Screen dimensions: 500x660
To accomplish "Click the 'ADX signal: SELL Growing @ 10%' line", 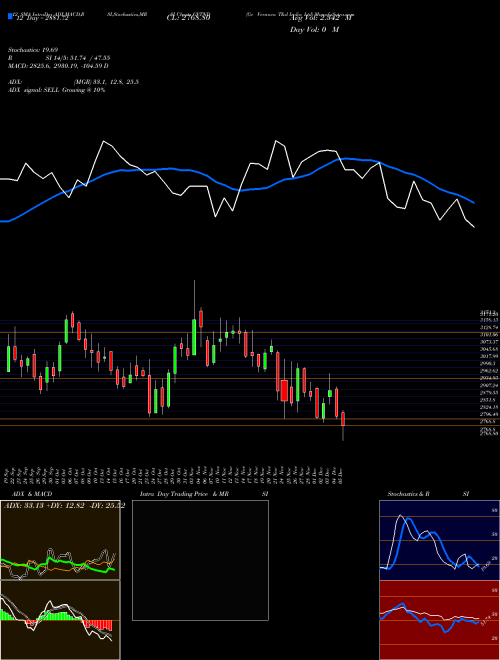I will point(57,90).
